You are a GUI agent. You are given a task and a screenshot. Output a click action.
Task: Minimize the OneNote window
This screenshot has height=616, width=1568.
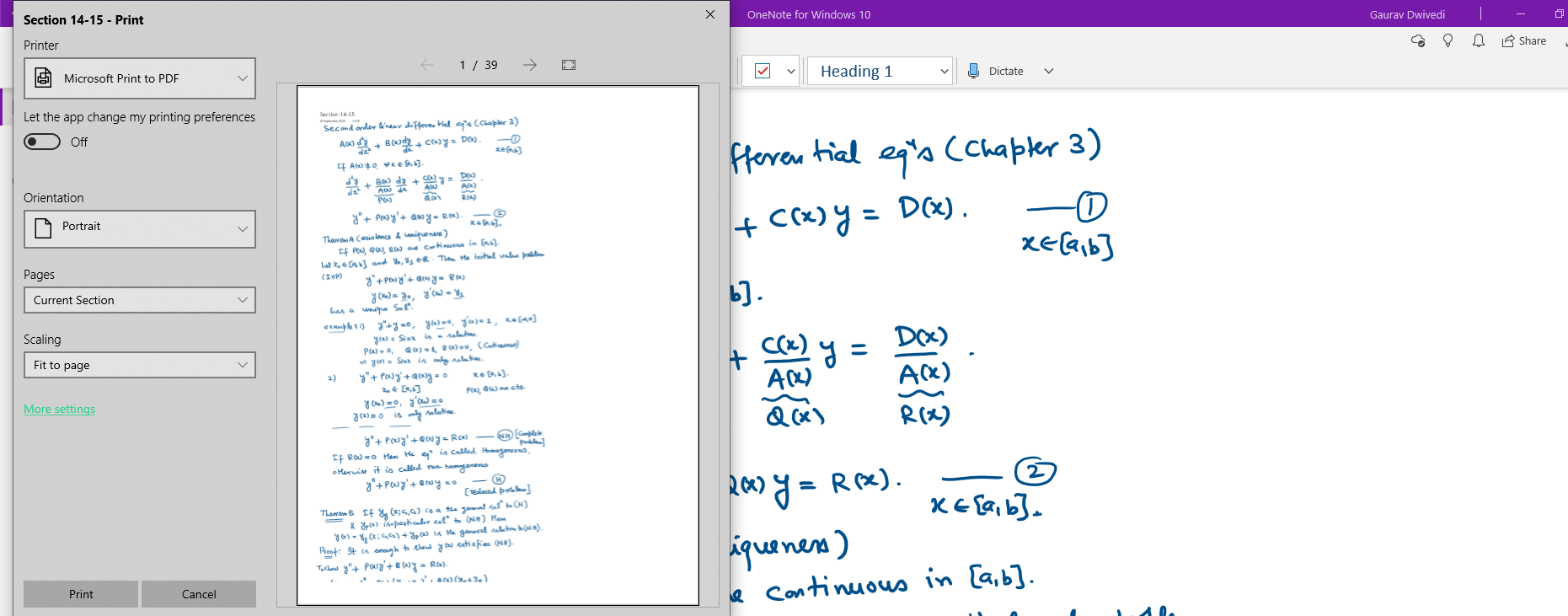click(1521, 14)
